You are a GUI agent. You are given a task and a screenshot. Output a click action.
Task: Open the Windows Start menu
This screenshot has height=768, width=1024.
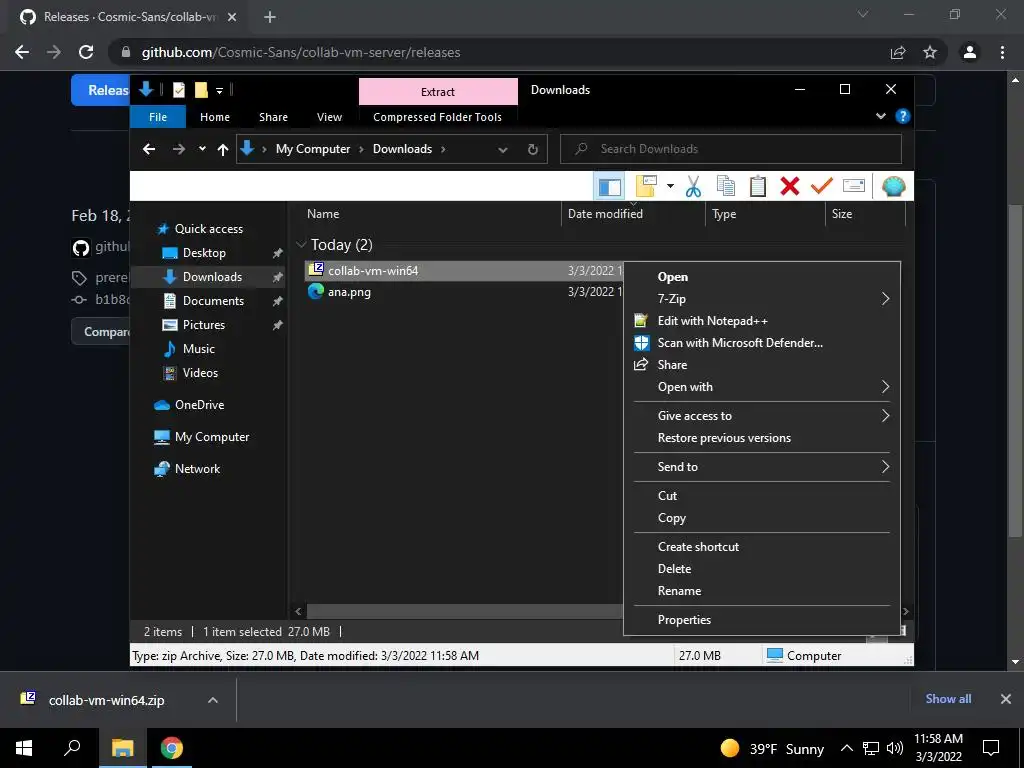pos(24,748)
